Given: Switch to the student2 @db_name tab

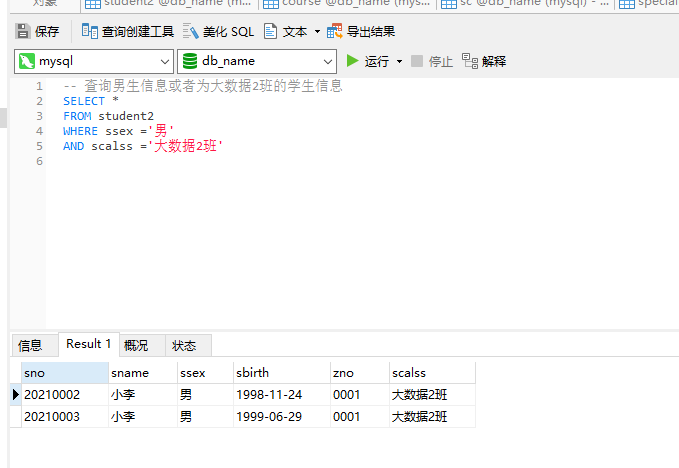Looking at the screenshot, I should point(169,3).
